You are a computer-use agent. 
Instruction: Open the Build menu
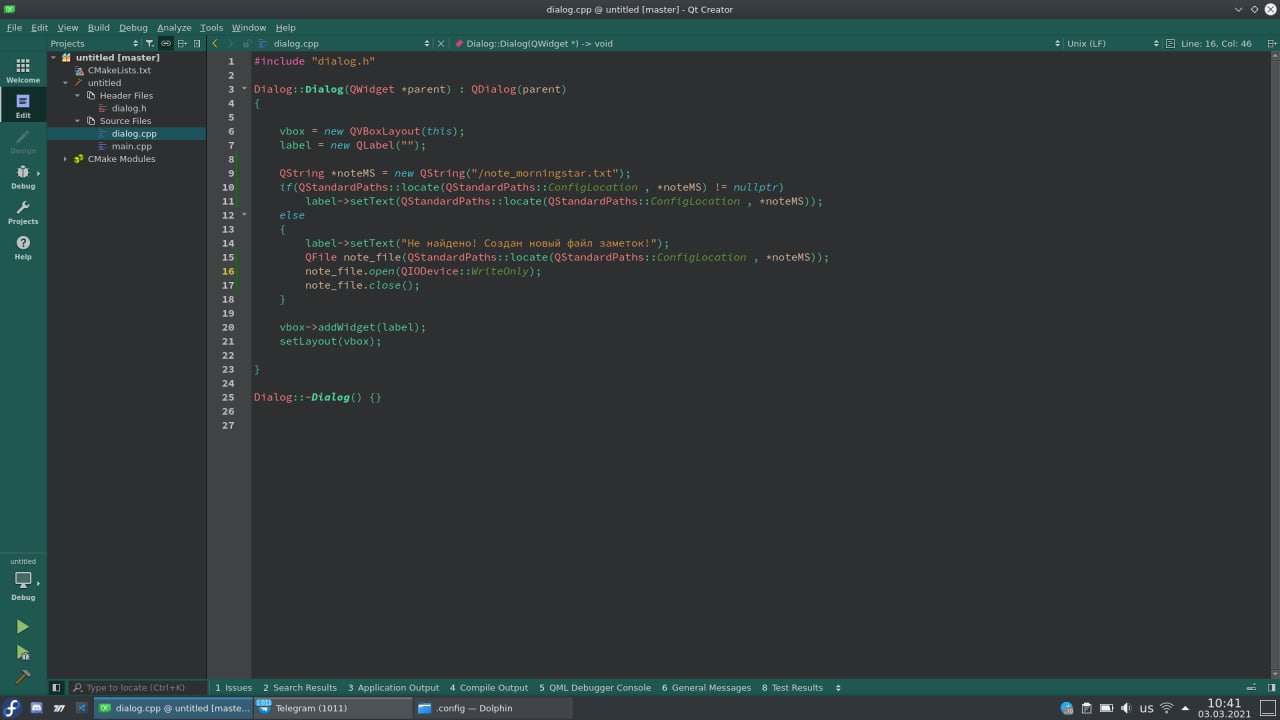(x=98, y=28)
